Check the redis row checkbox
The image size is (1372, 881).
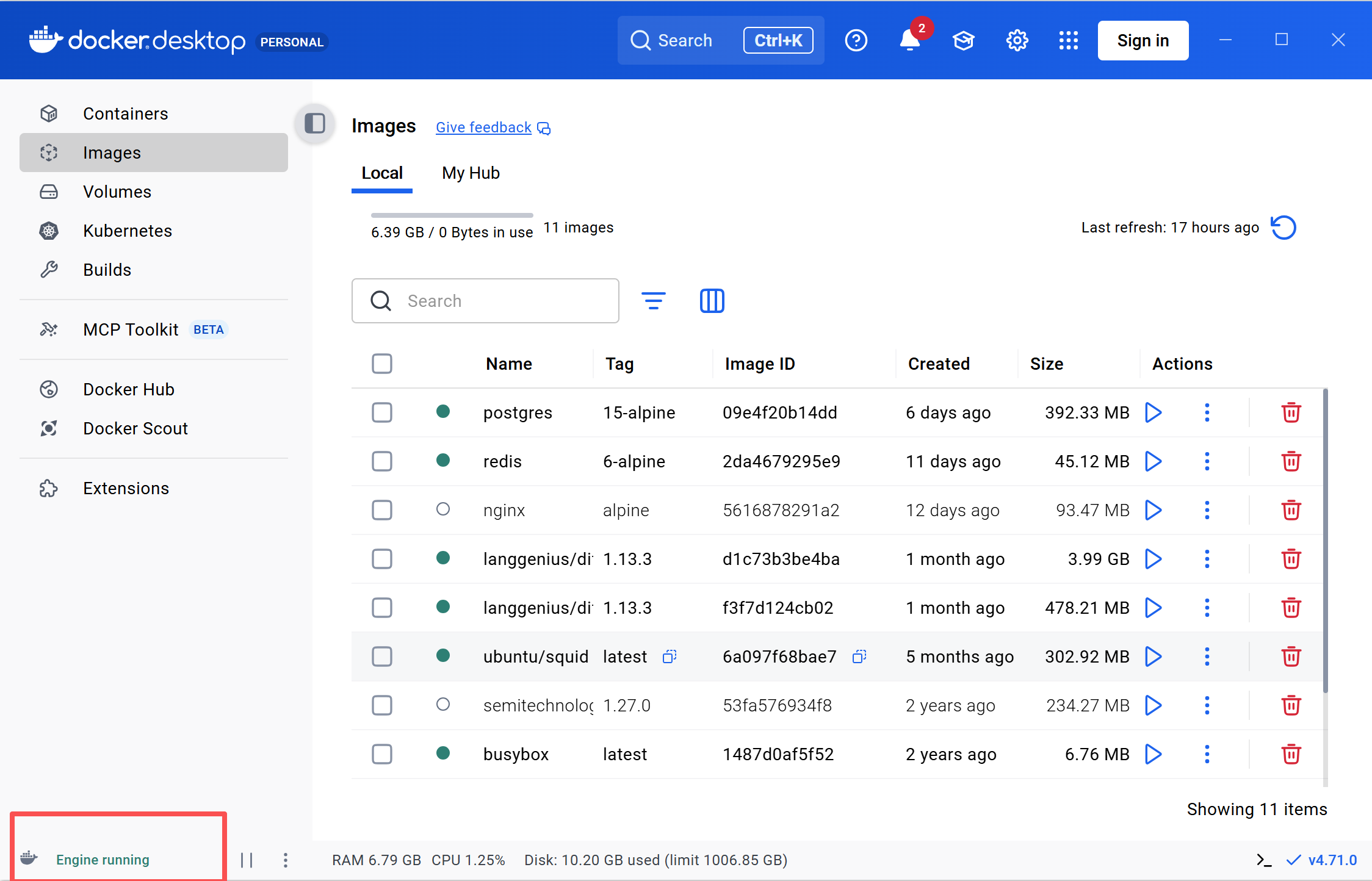(382, 461)
